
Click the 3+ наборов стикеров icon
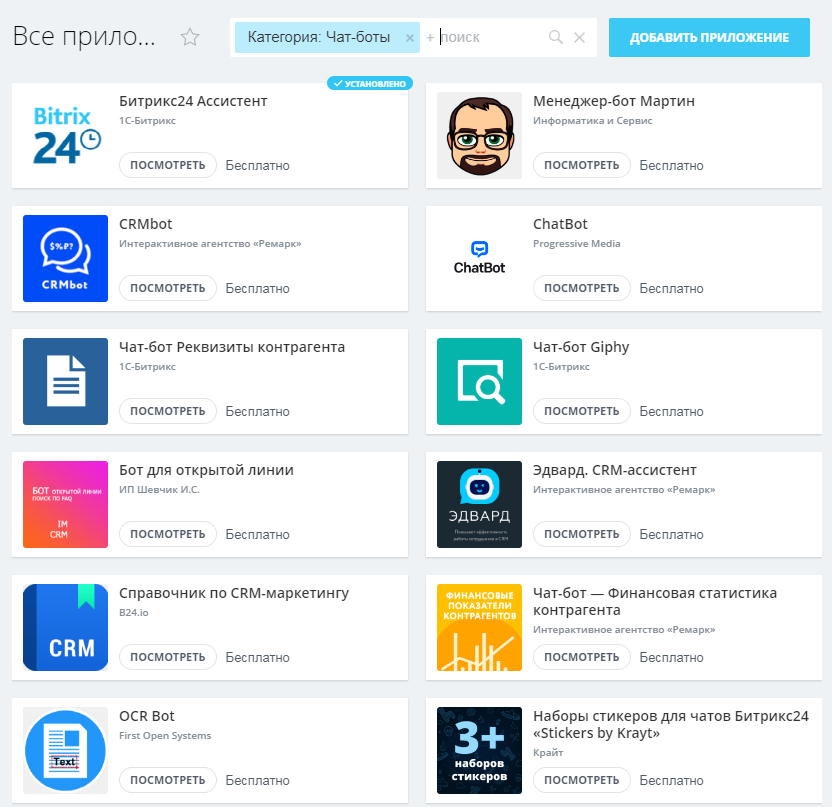click(x=479, y=751)
